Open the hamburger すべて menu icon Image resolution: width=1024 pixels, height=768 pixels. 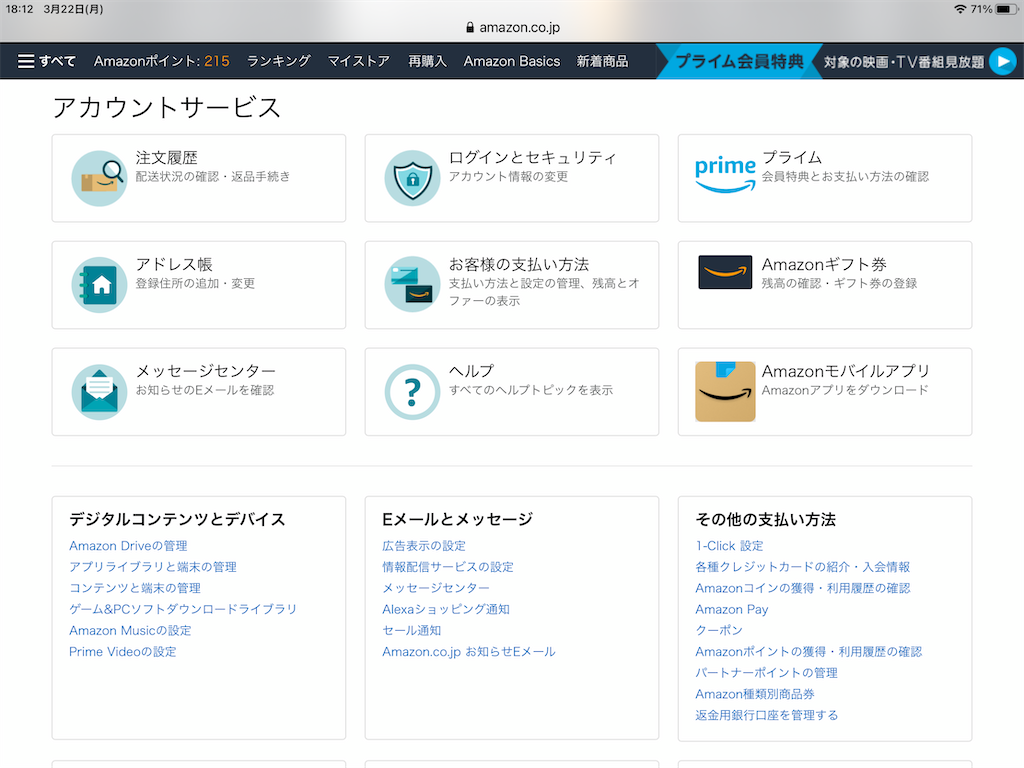click(x=26, y=61)
